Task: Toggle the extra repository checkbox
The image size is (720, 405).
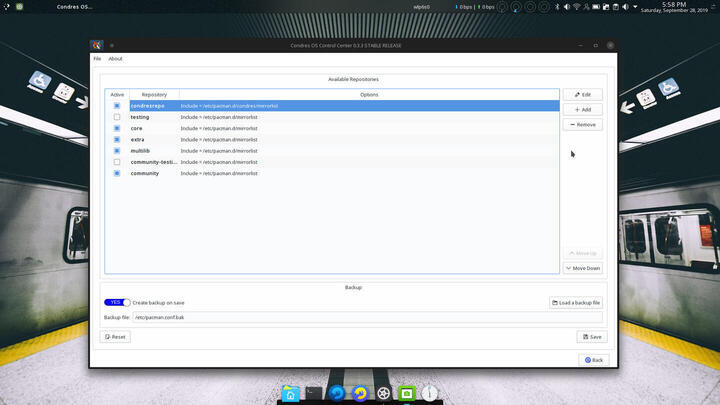Action: coord(117,140)
